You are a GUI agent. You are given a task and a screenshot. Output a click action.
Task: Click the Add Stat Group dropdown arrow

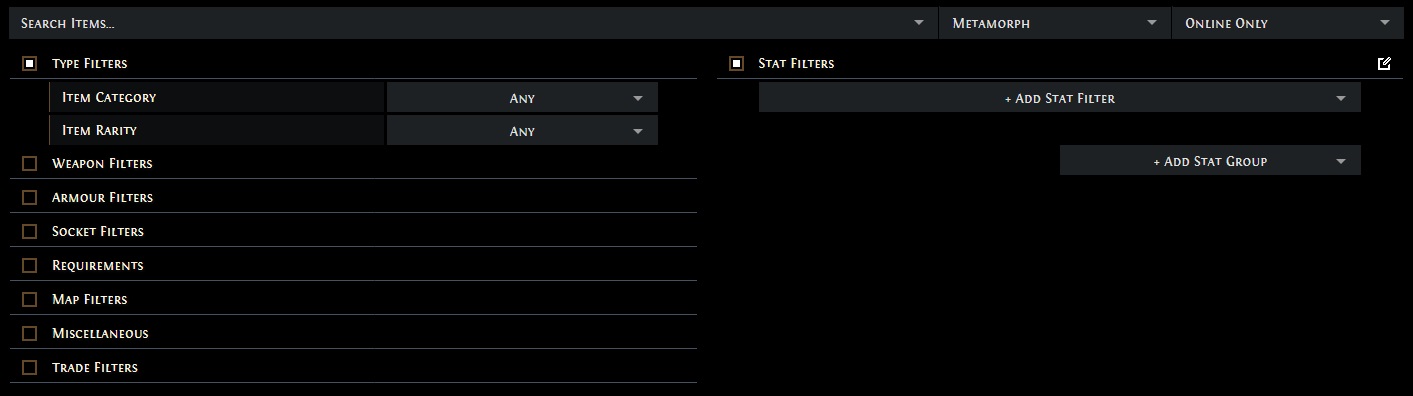[1340, 161]
